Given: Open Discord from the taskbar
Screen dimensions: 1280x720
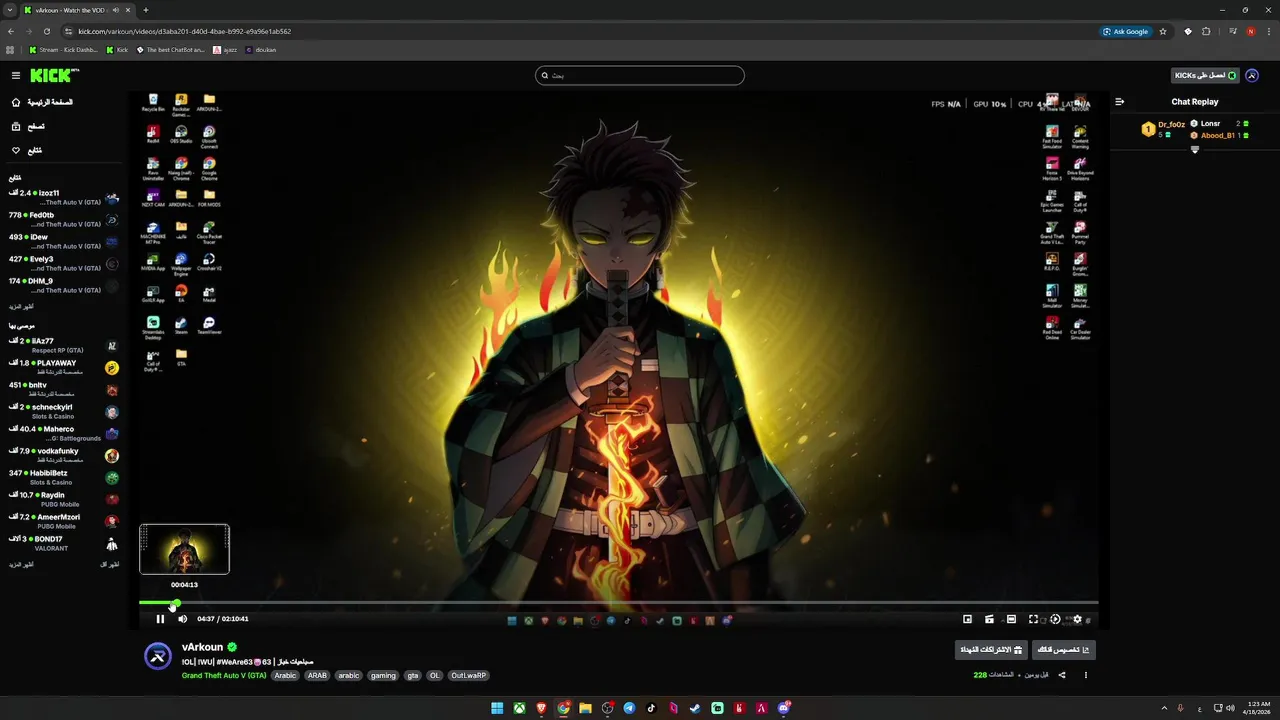Looking at the screenshot, I should click(x=783, y=708).
